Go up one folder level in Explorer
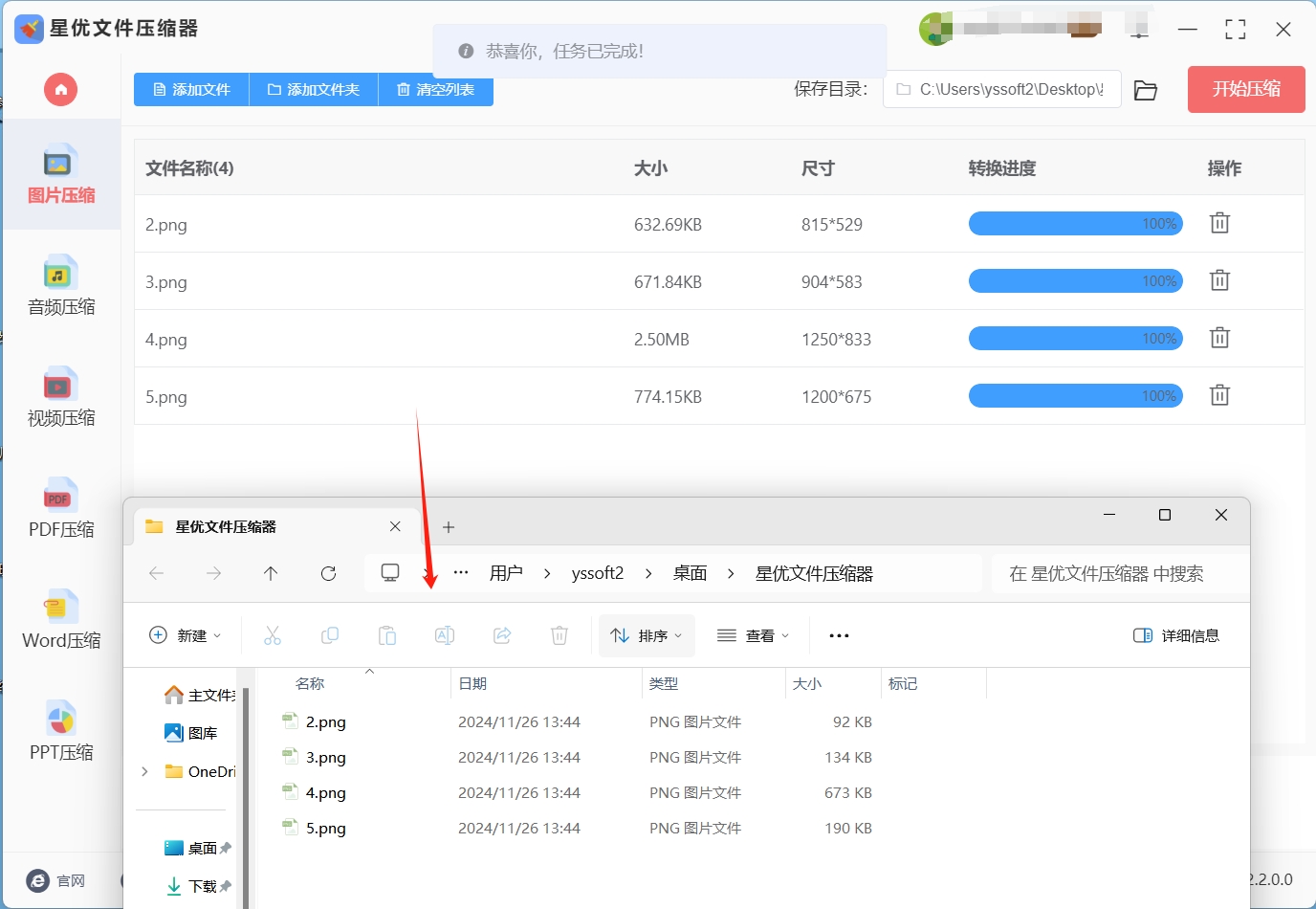 [x=271, y=573]
